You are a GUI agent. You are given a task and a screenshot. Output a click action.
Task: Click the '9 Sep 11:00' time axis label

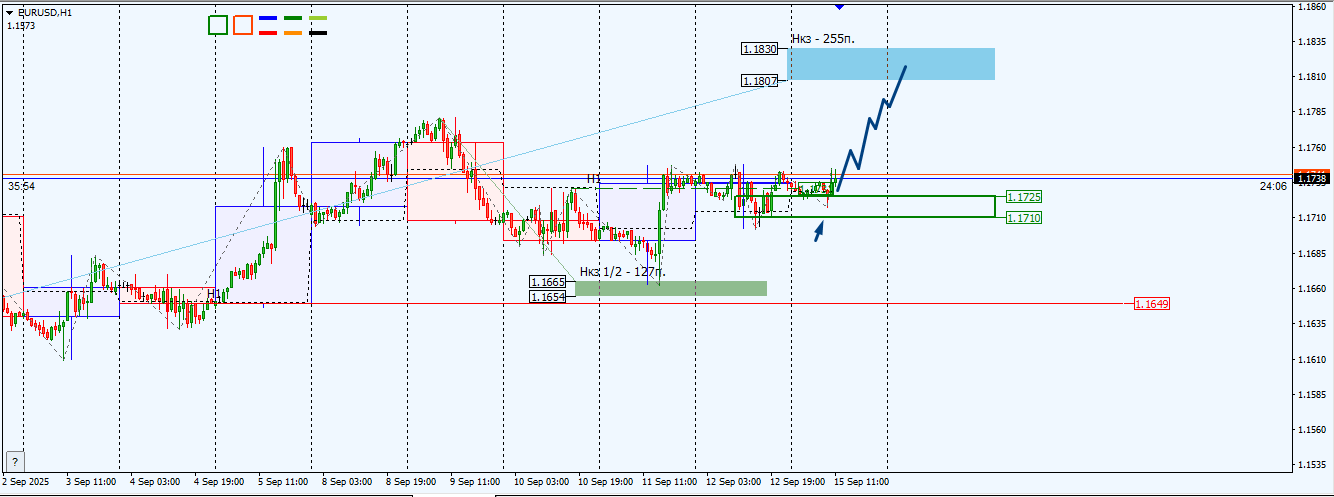coord(477,481)
